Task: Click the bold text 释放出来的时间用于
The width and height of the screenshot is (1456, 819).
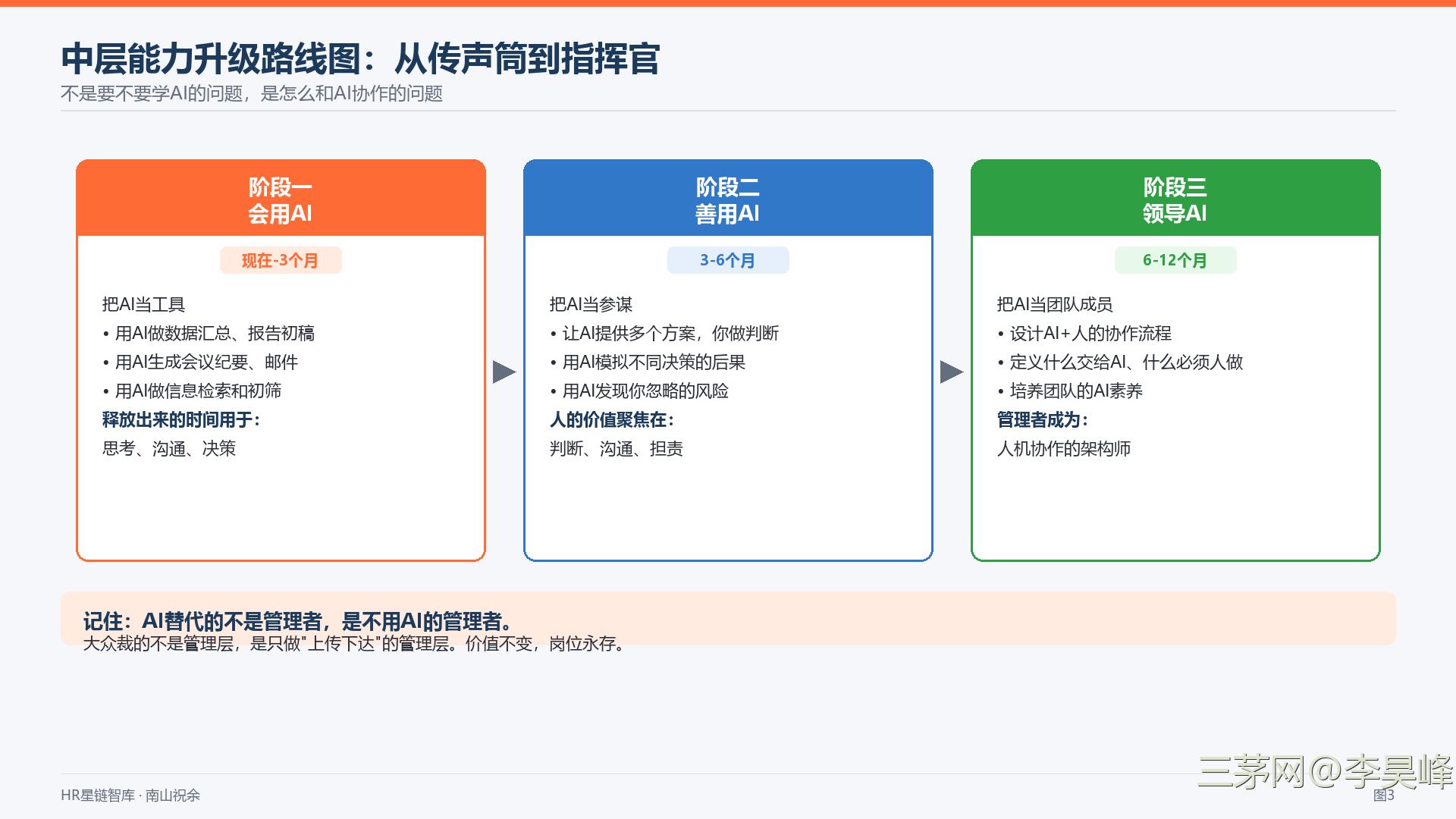Action: pyautogui.click(x=181, y=419)
